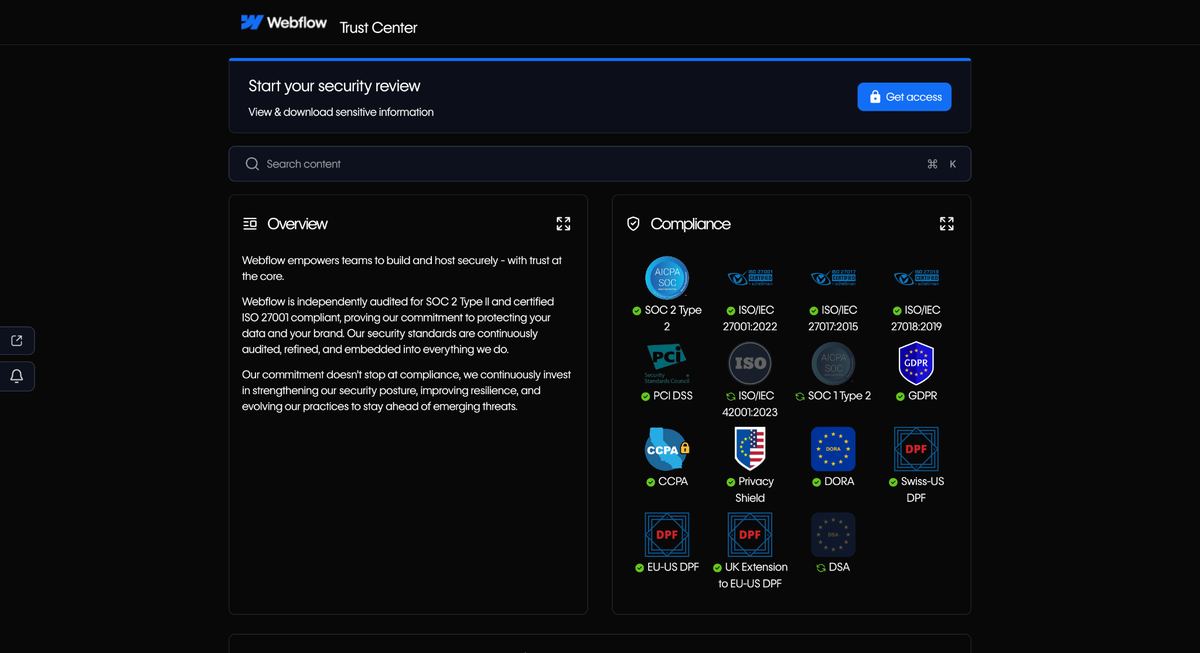
Task: Open the ISO/IEC 42001:2023 ISO badge
Action: (750, 364)
